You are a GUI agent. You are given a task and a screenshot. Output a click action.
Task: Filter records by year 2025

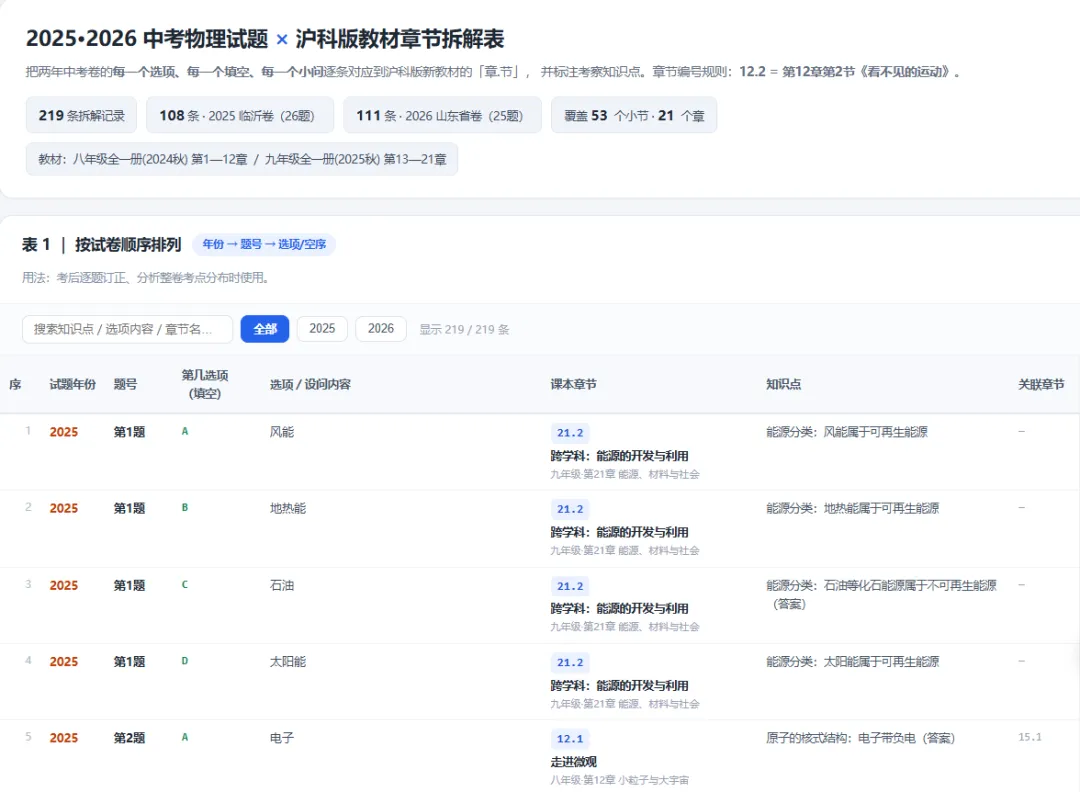[x=322, y=329]
